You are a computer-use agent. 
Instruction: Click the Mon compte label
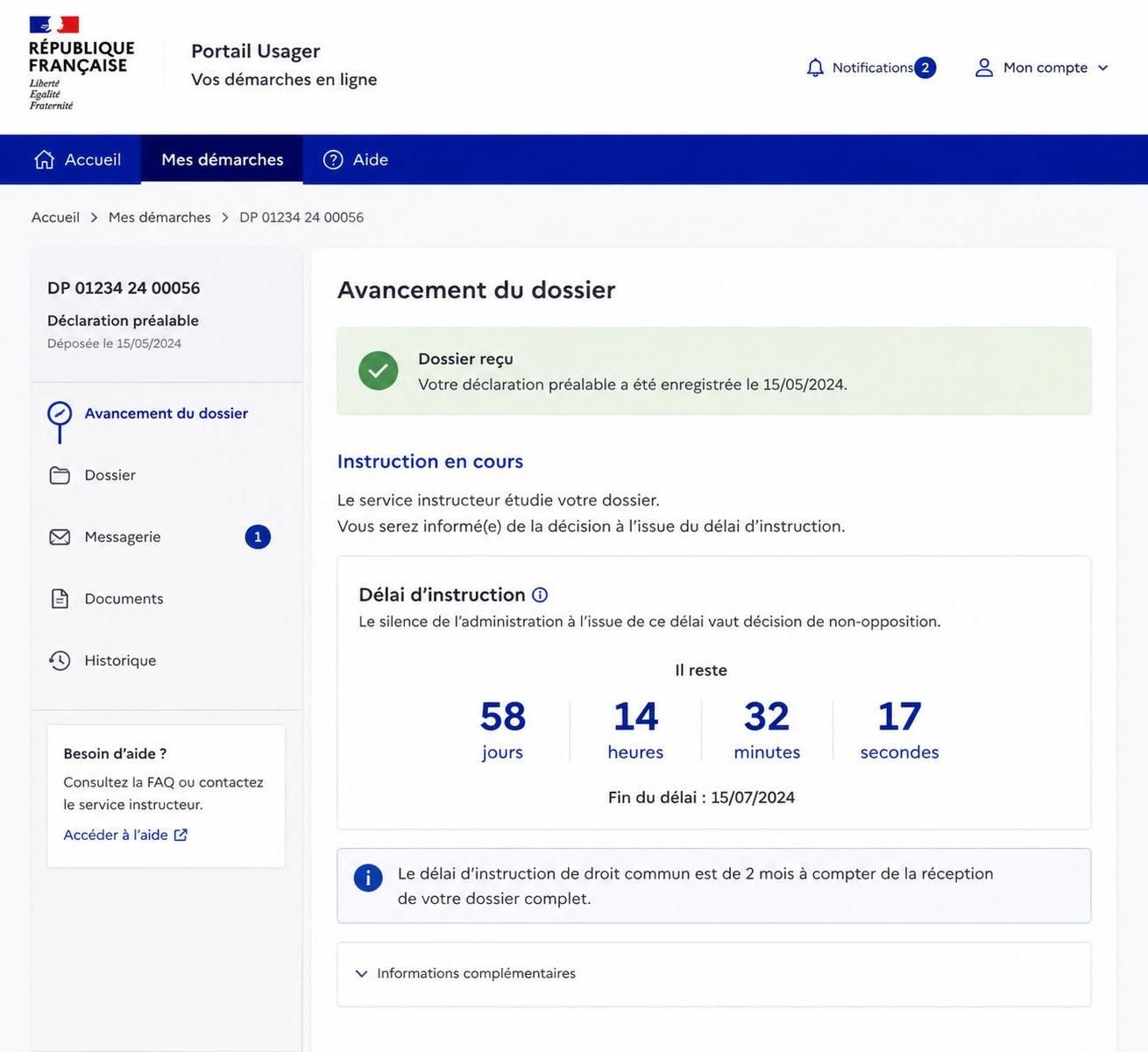coord(1045,67)
